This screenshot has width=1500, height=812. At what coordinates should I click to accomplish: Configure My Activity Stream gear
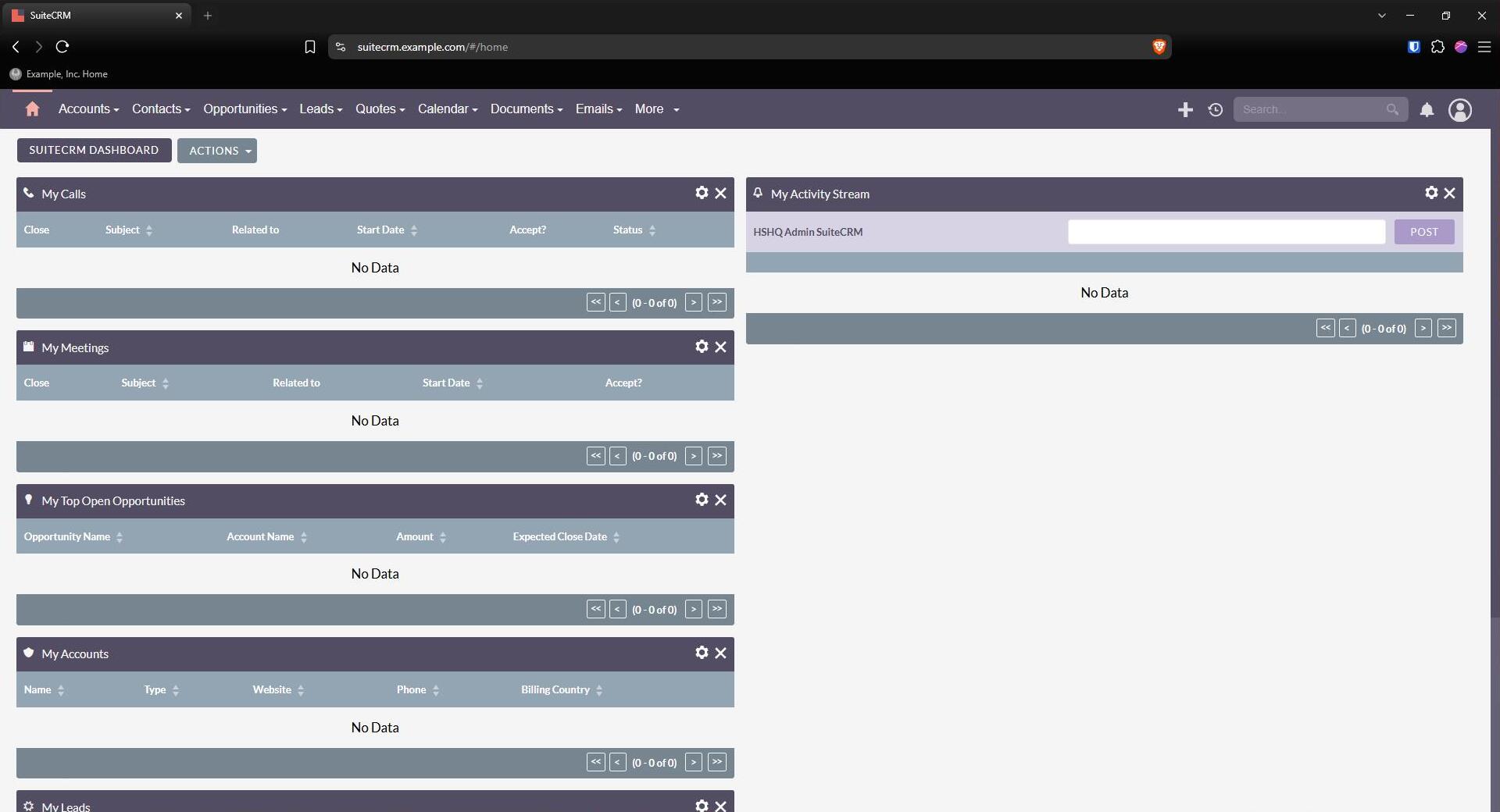1431,193
